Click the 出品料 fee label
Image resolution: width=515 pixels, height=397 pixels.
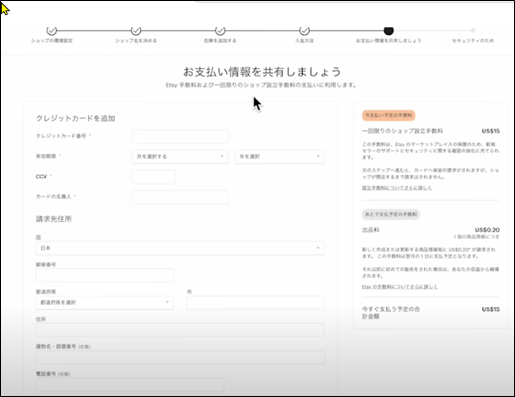(x=370, y=230)
